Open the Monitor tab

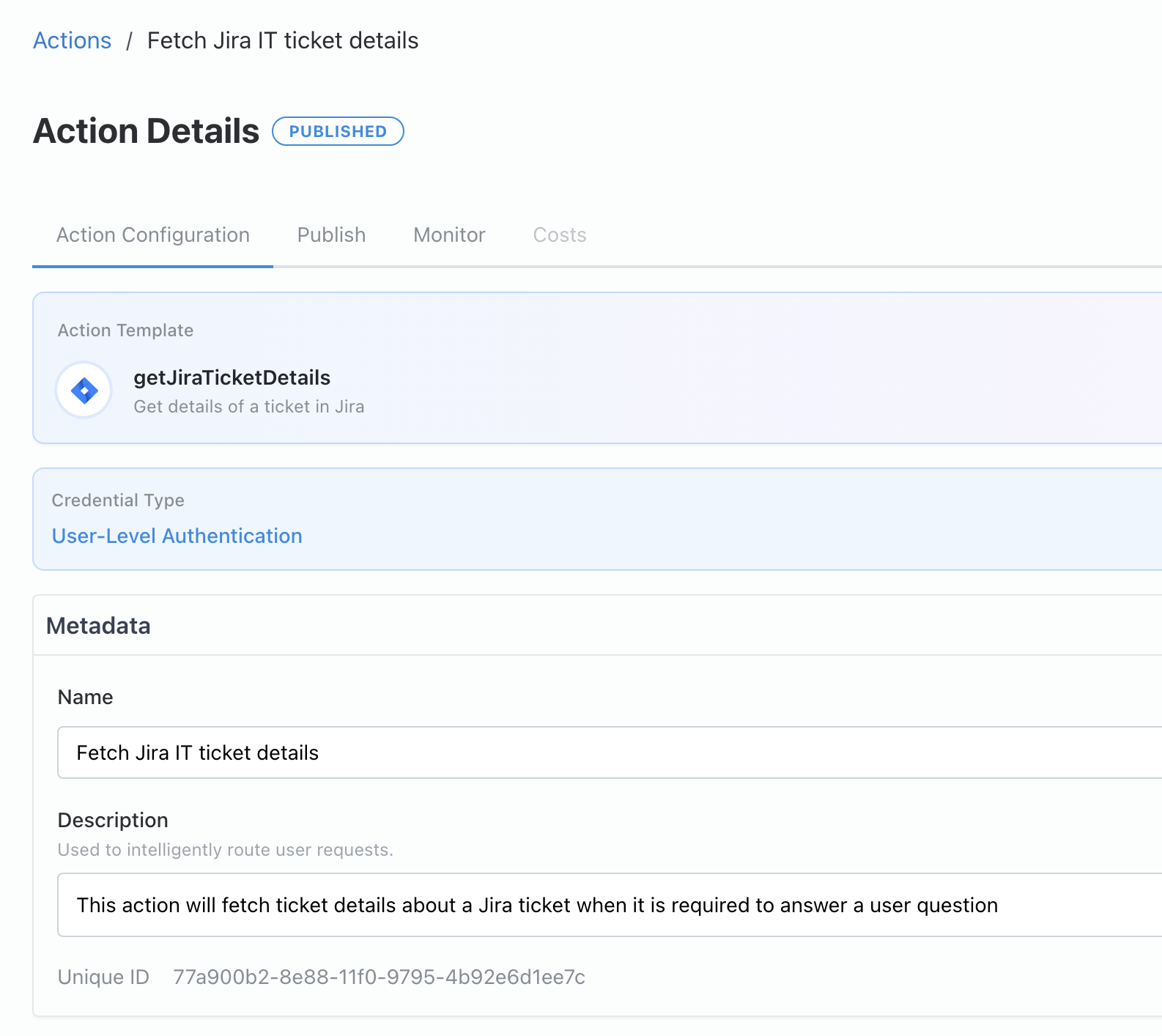click(449, 235)
